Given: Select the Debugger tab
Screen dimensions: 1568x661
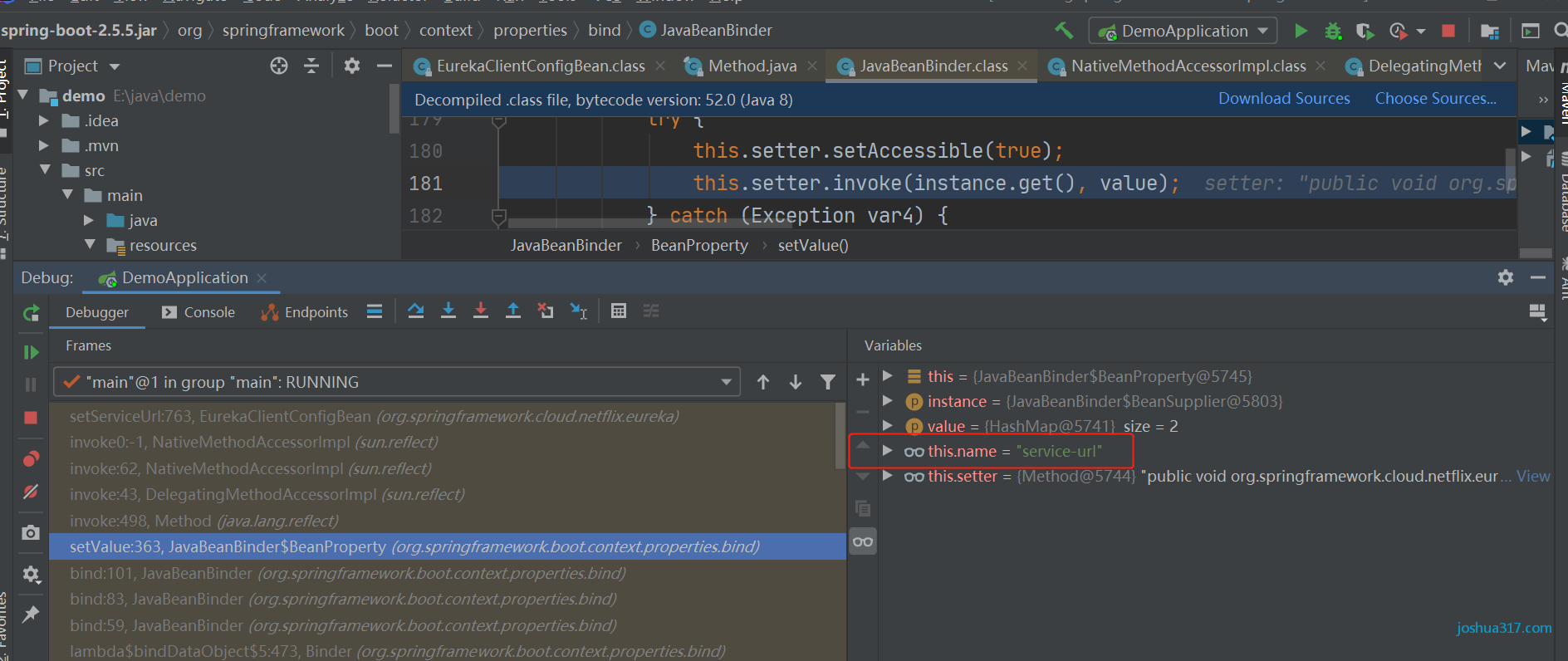Looking at the screenshot, I should [97, 312].
